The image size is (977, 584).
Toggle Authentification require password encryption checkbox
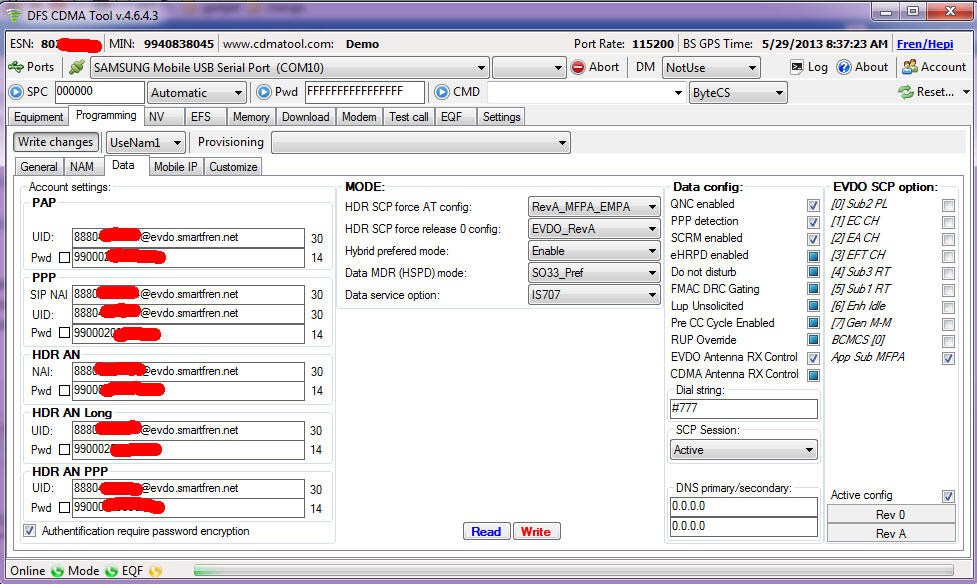[29, 530]
